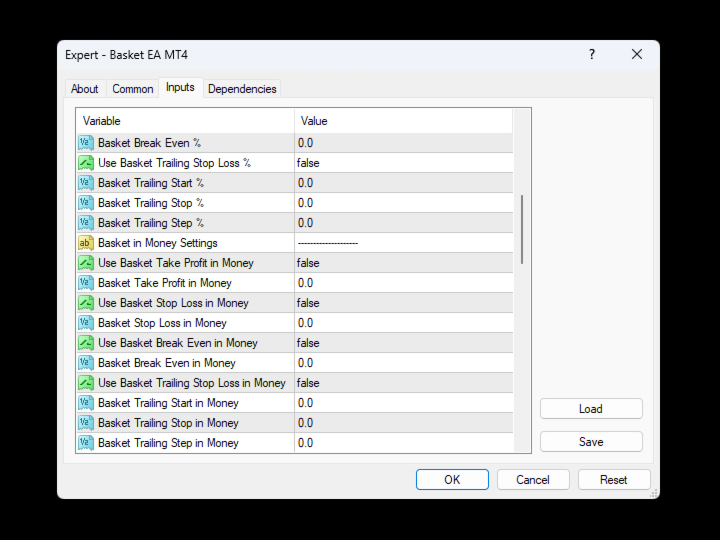Switch to the About tab
This screenshot has height=540, width=720.
[x=84, y=89]
